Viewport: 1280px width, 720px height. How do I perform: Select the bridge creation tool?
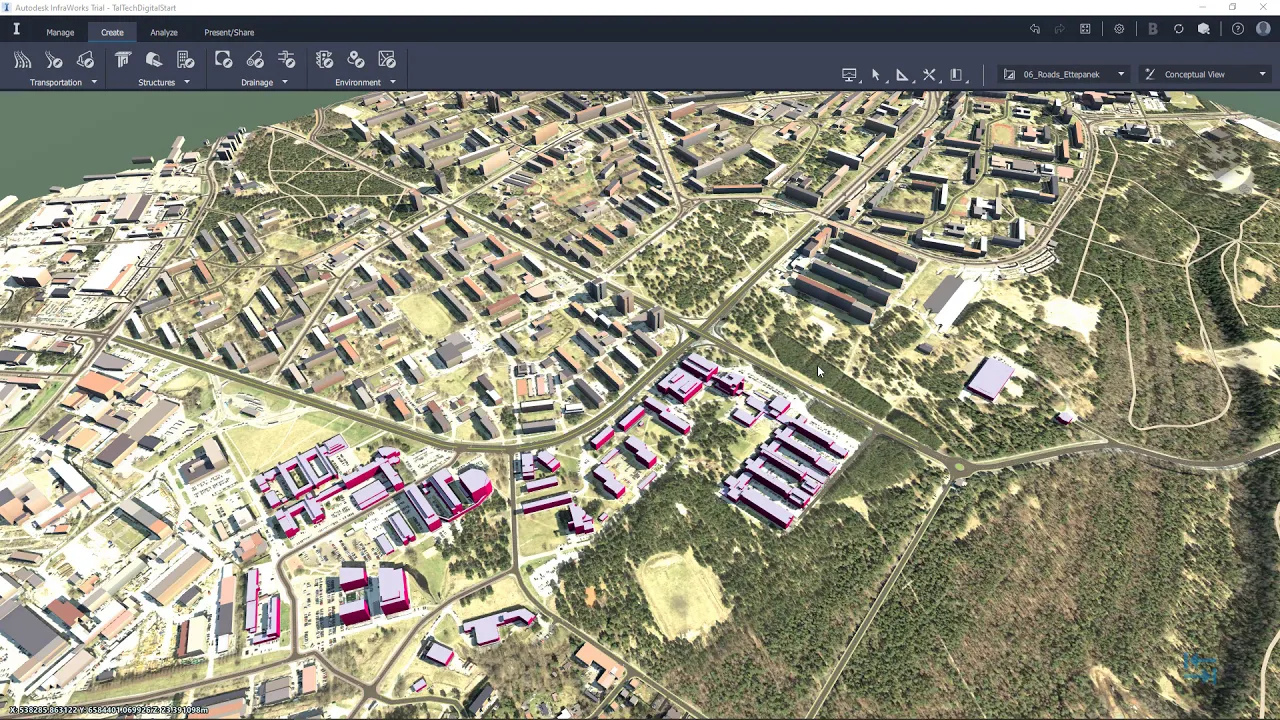123,60
